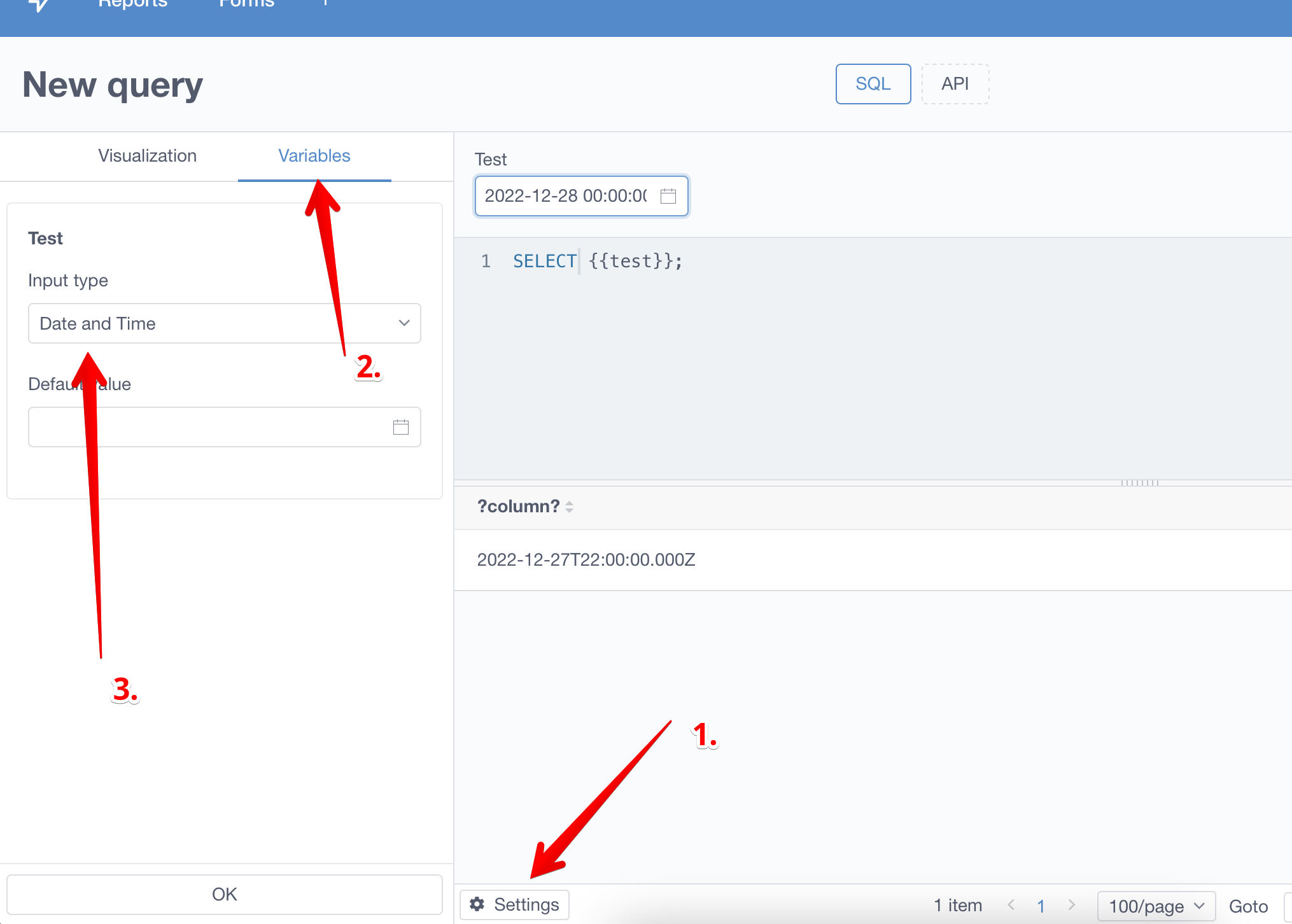Select page number 1 in pagination

coord(1041,906)
